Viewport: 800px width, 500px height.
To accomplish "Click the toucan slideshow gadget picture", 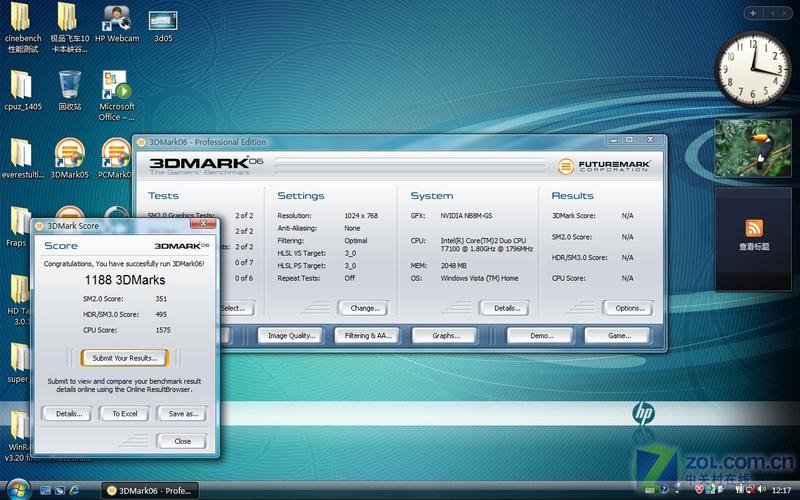I will coord(753,148).
